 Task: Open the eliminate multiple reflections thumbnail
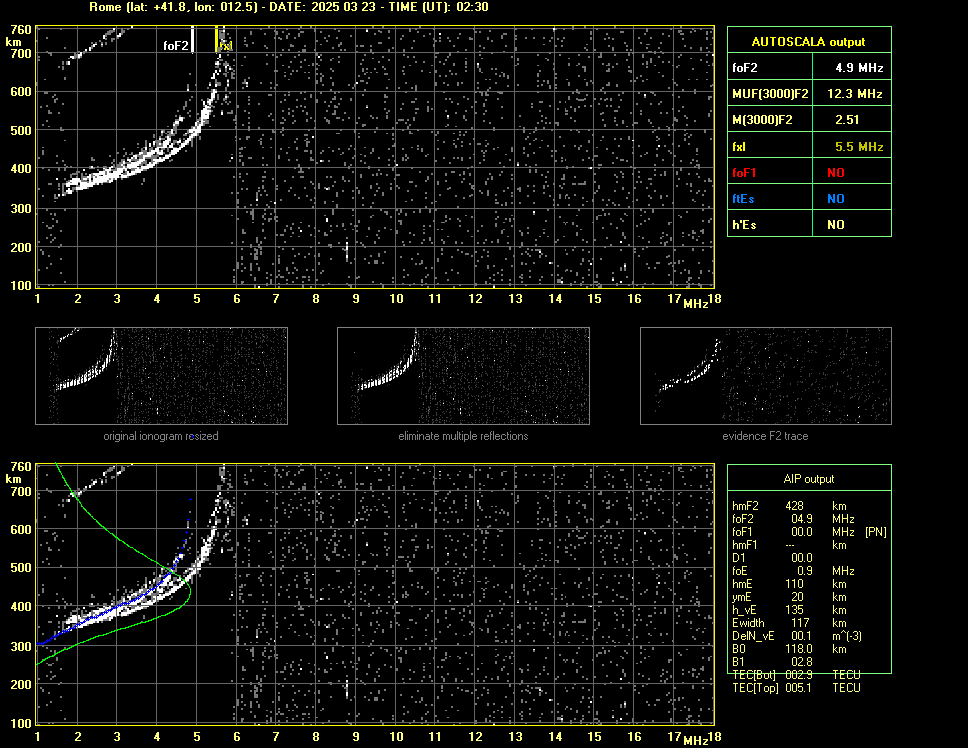pyautogui.click(x=463, y=376)
